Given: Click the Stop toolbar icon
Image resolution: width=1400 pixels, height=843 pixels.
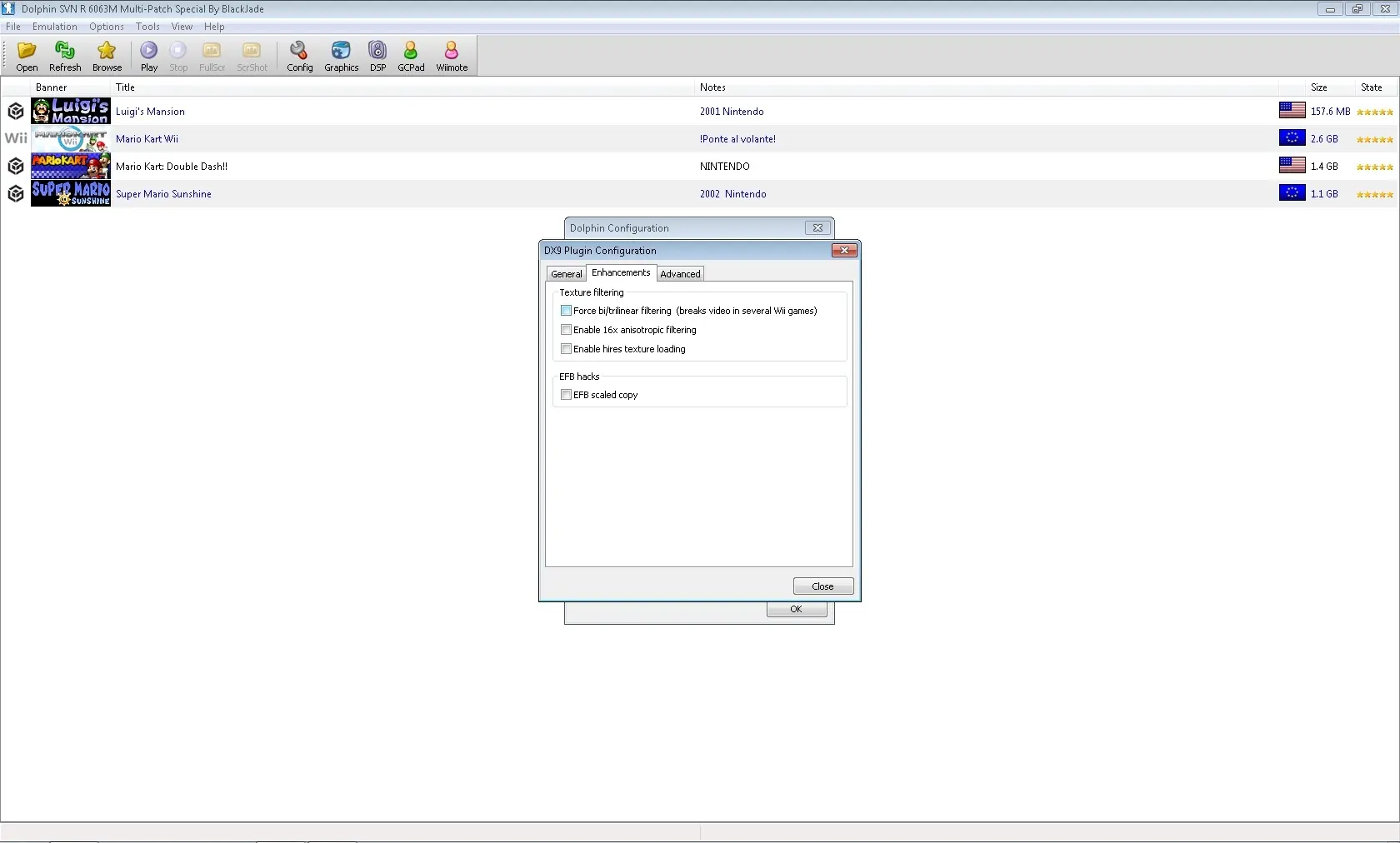Looking at the screenshot, I should point(178,56).
